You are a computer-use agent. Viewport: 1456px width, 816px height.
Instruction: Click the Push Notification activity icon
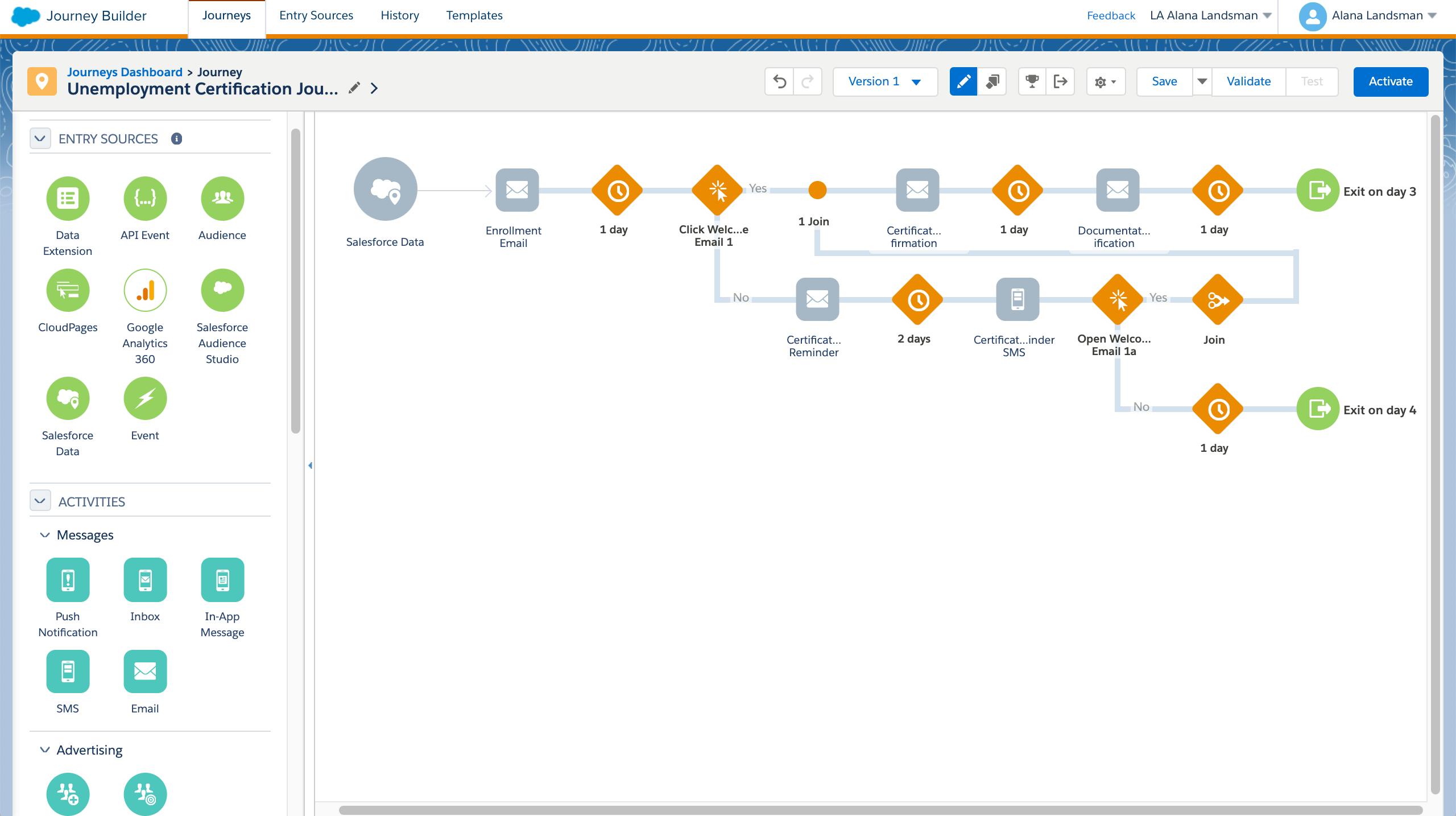click(x=68, y=580)
